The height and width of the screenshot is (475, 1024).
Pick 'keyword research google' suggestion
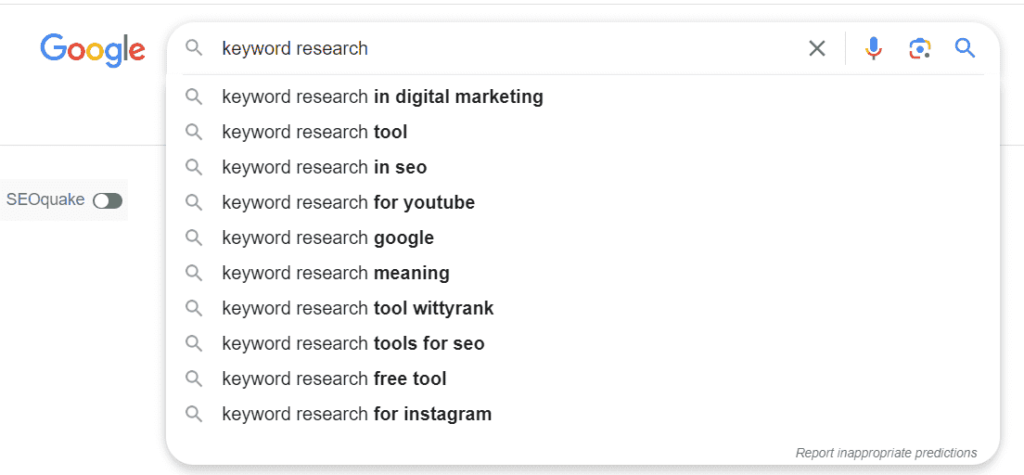coord(583,238)
